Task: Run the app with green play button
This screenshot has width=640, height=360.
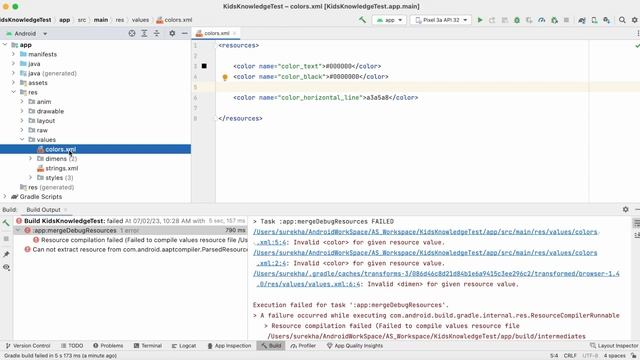Action: (480, 20)
